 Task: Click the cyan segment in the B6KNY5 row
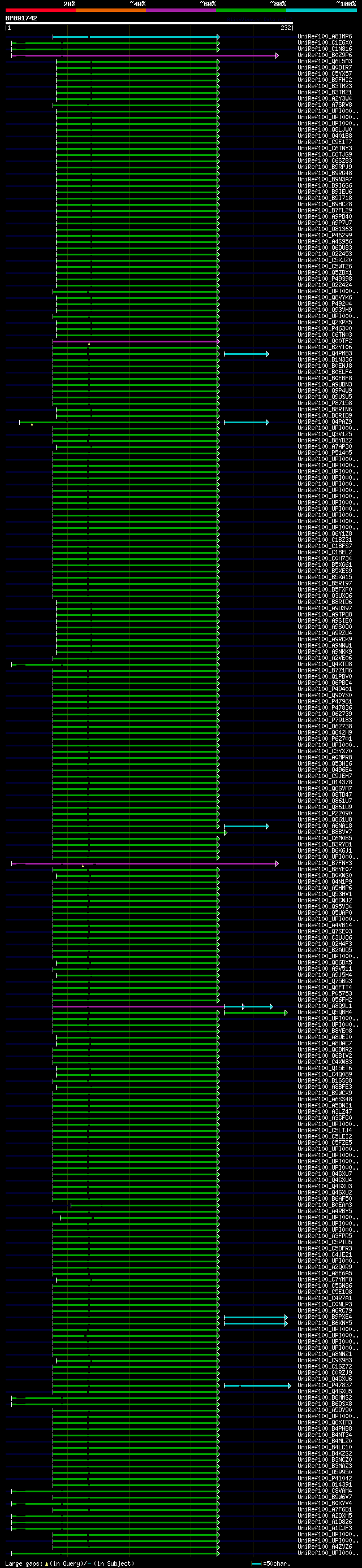pos(255,1323)
